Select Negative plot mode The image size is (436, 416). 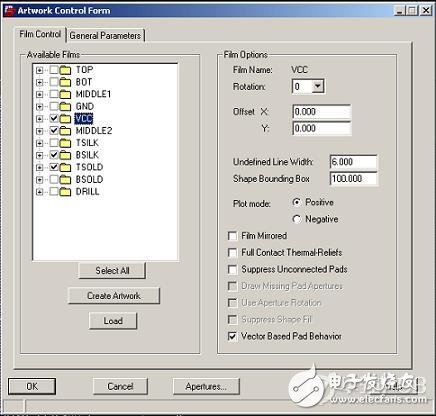click(x=297, y=219)
